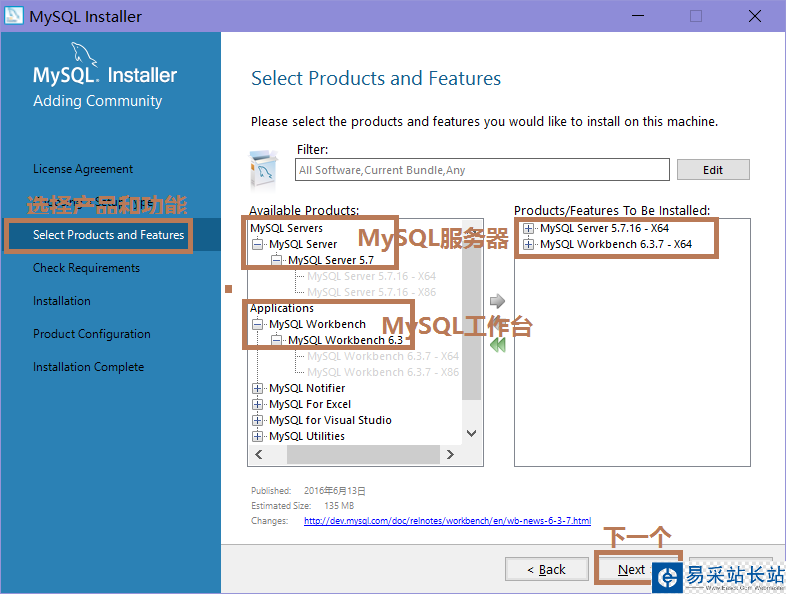The height and width of the screenshot is (594, 786).
Task: Expand the MySQL Notifier node
Action: pos(257,388)
